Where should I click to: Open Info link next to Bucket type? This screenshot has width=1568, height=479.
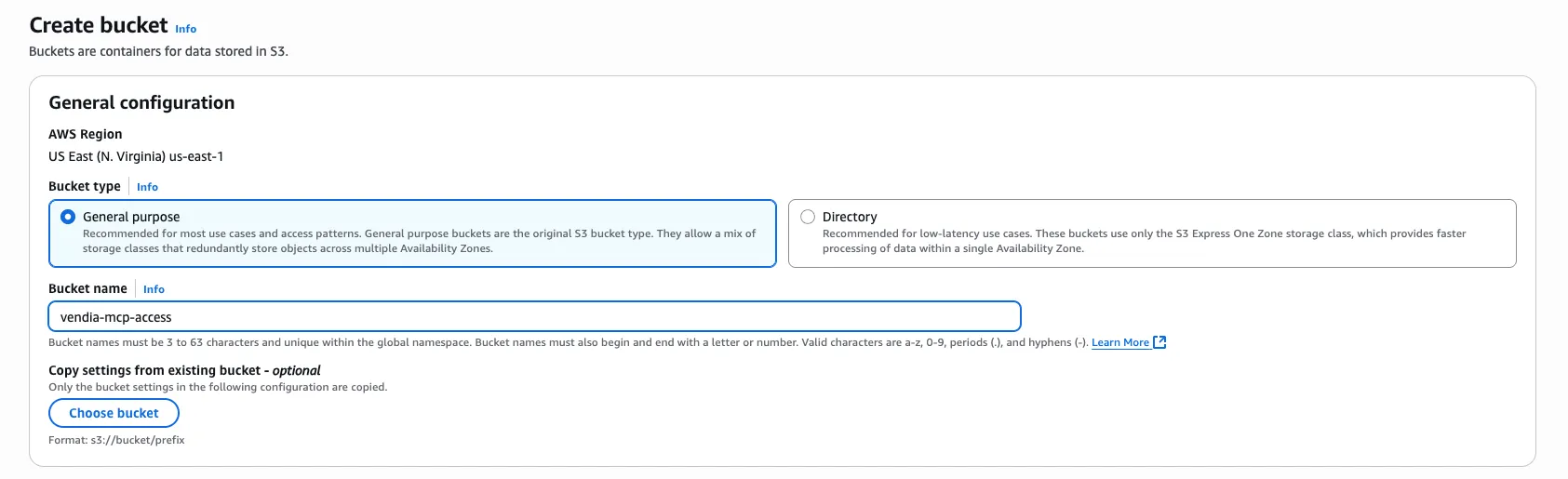147,187
